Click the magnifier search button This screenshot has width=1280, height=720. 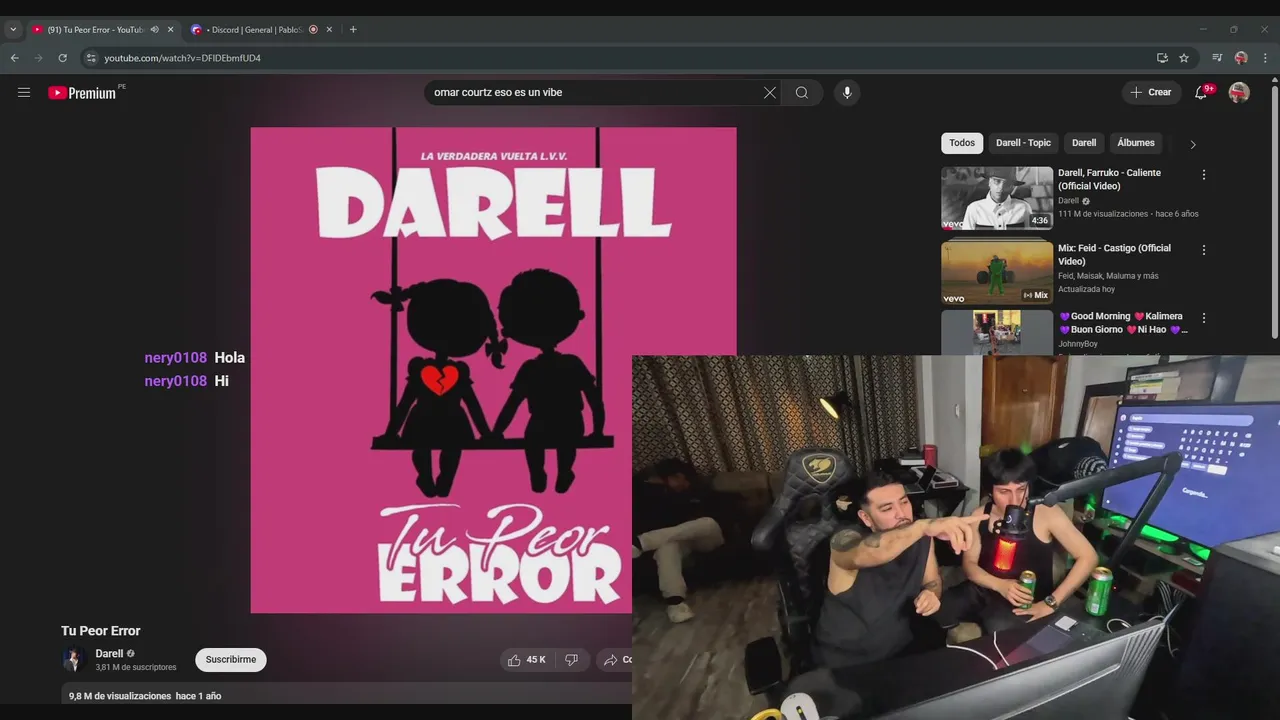pyautogui.click(x=802, y=93)
